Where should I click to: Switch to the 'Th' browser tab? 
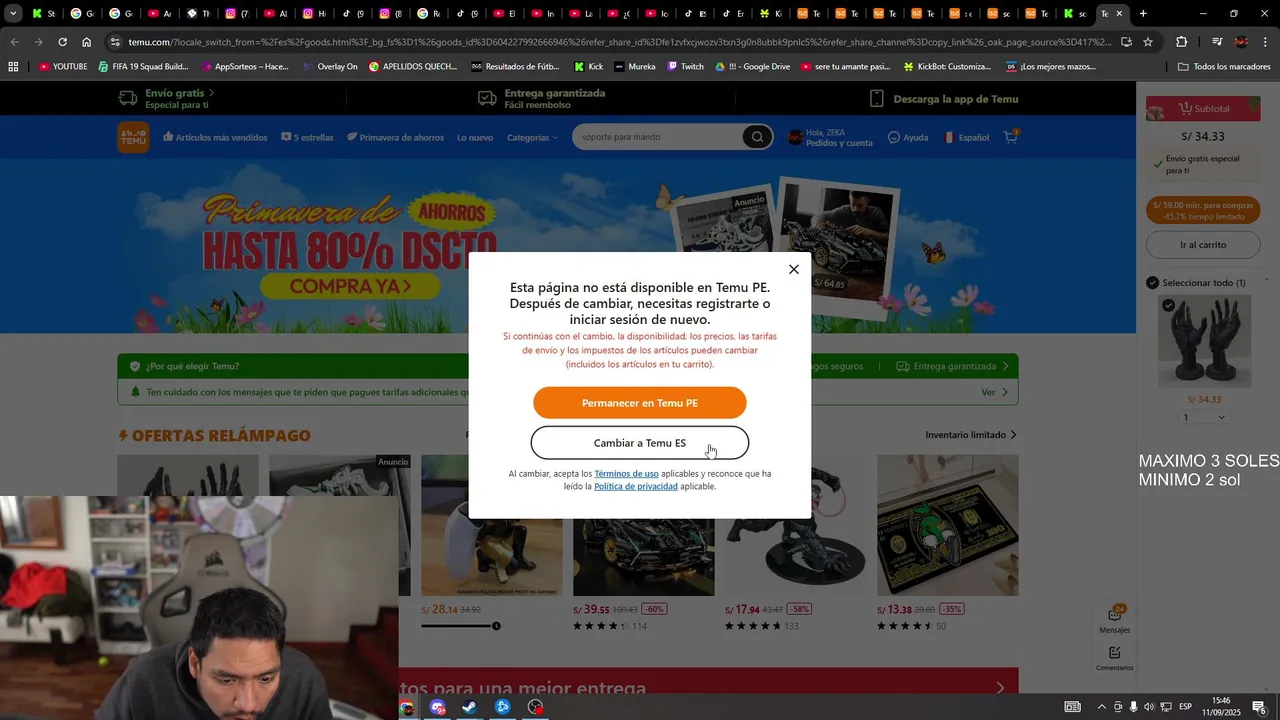point(199,14)
